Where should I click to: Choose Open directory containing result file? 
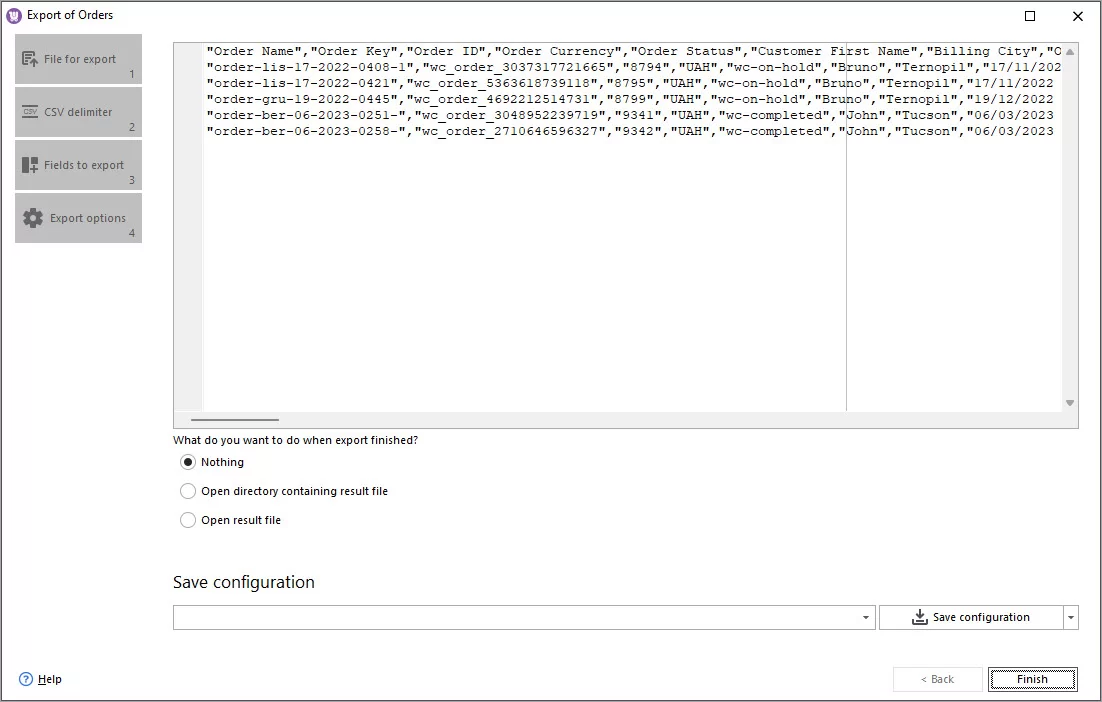pos(188,491)
